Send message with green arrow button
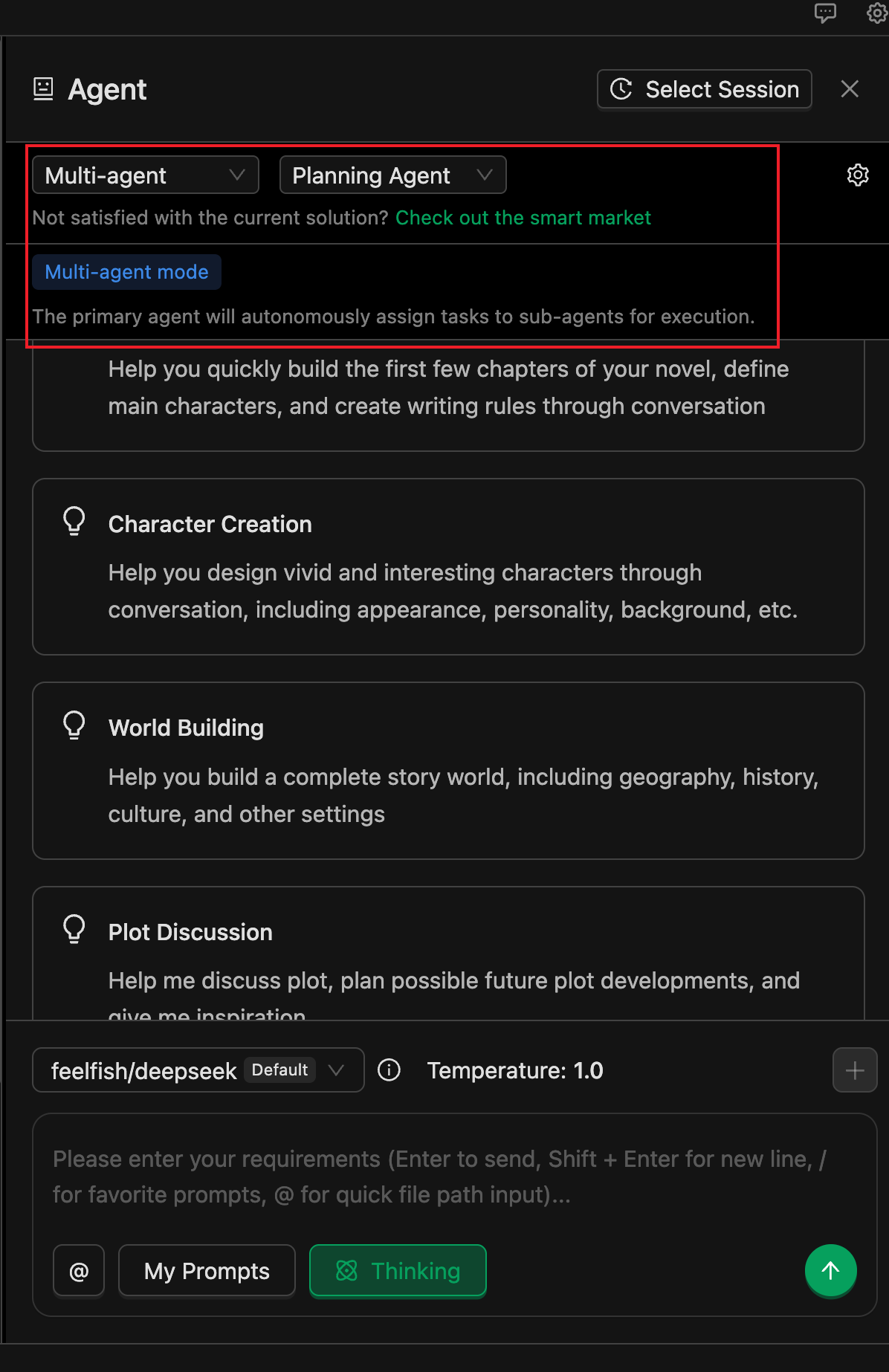This screenshot has width=889, height=1372. [830, 1271]
